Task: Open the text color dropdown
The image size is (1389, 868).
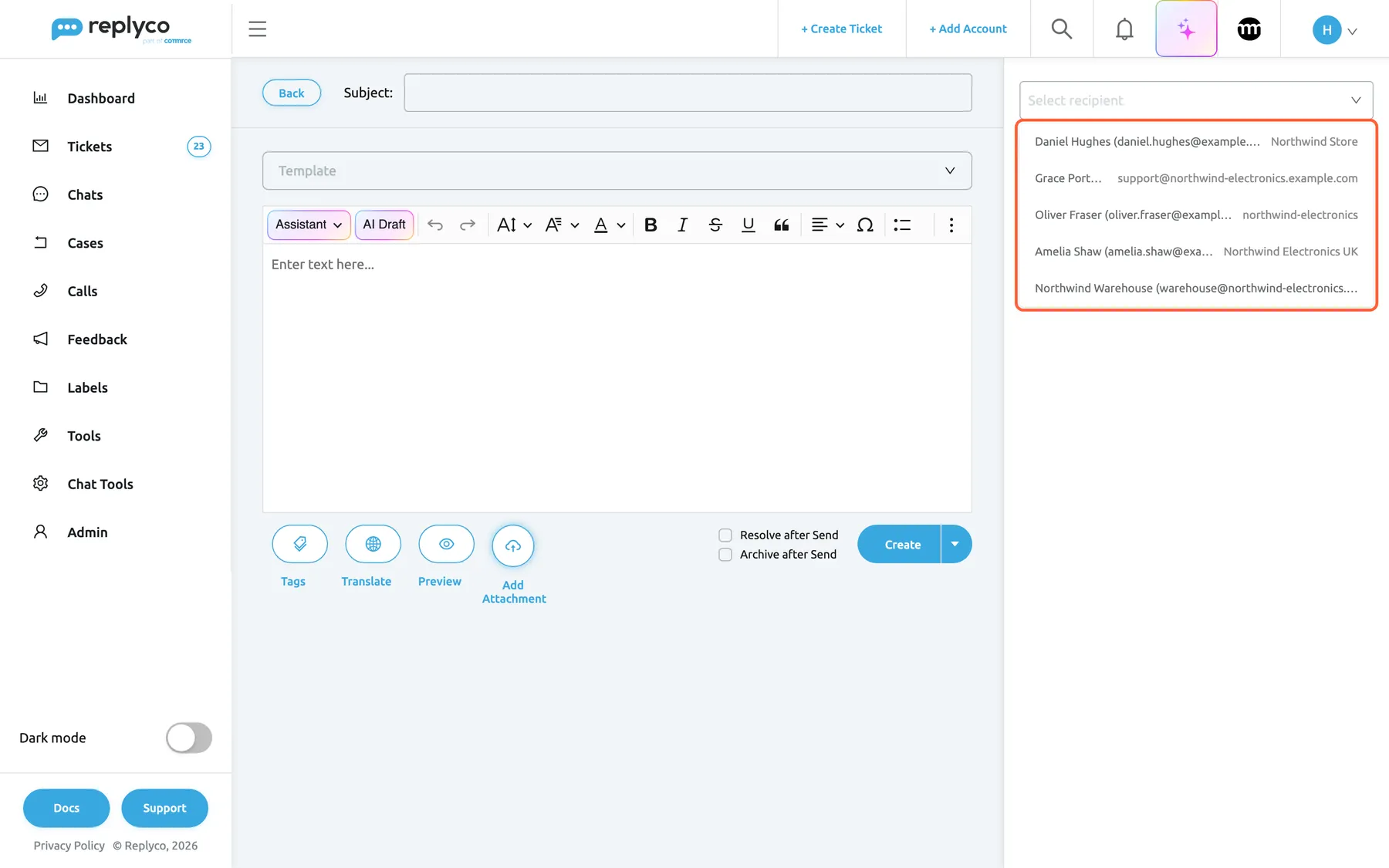Action: tap(609, 225)
